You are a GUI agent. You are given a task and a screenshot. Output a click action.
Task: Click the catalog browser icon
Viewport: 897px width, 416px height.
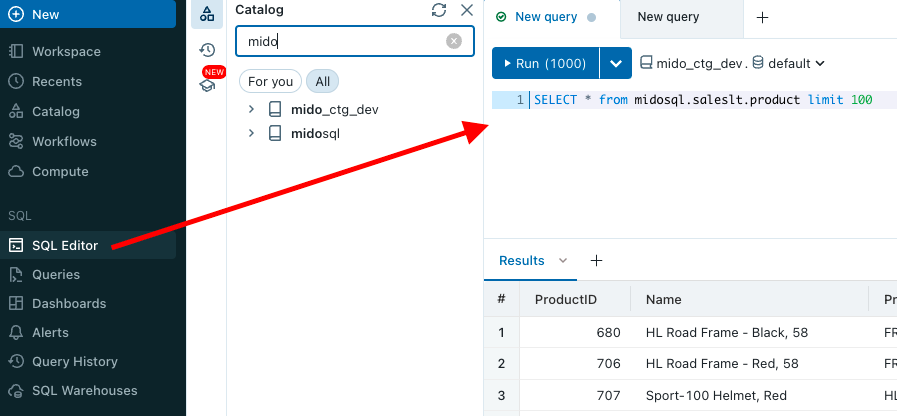pos(207,14)
